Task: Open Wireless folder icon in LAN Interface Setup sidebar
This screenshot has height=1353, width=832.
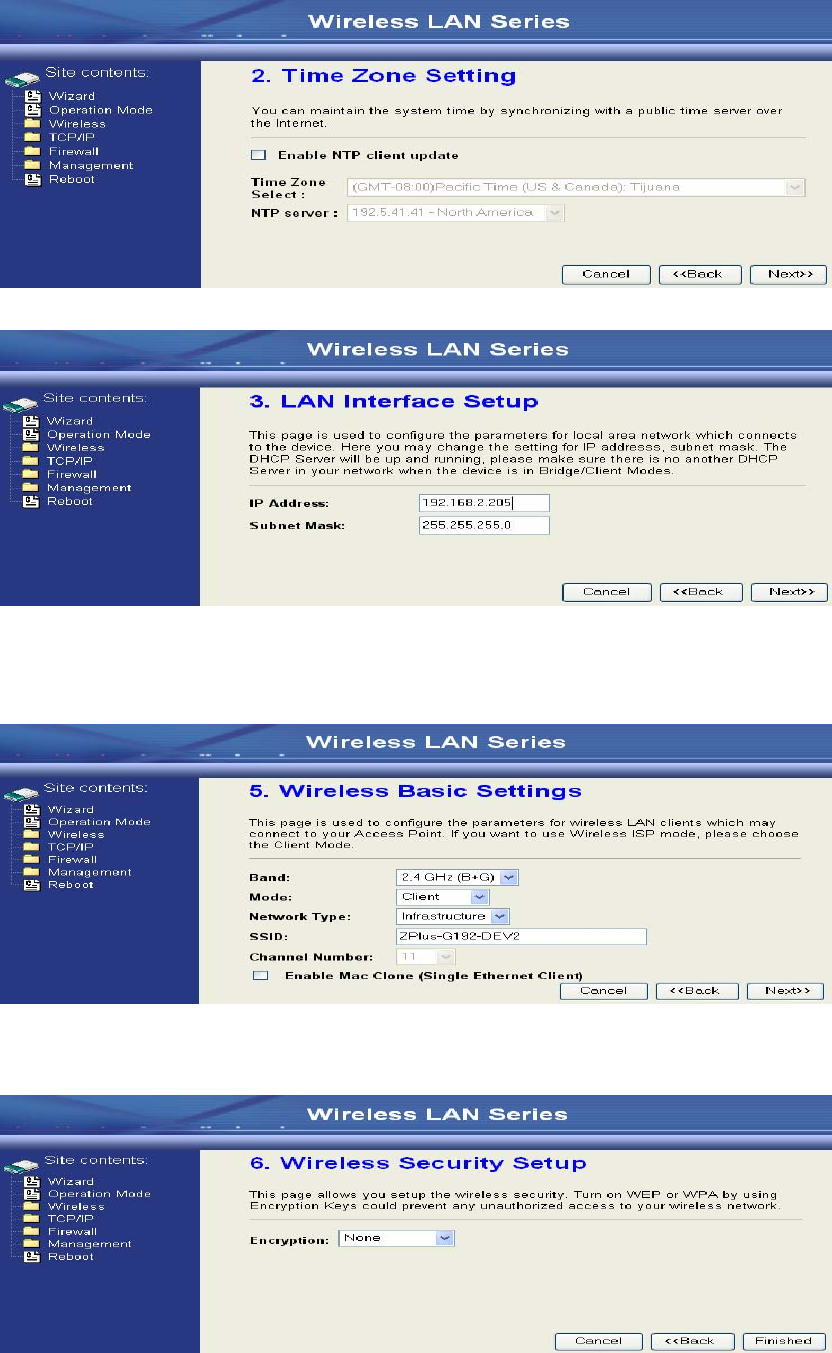Action: click(x=32, y=448)
